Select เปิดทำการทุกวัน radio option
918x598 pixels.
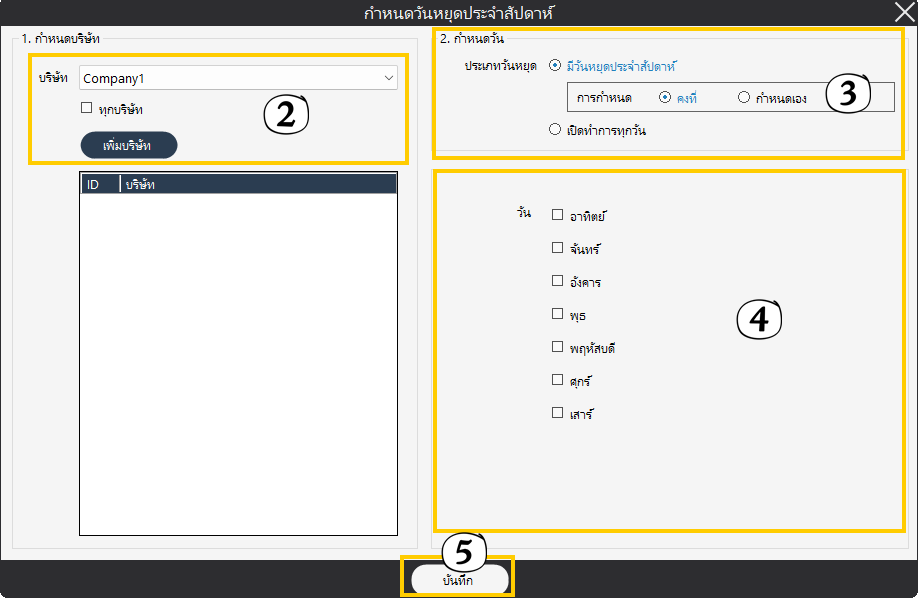click(556, 129)
